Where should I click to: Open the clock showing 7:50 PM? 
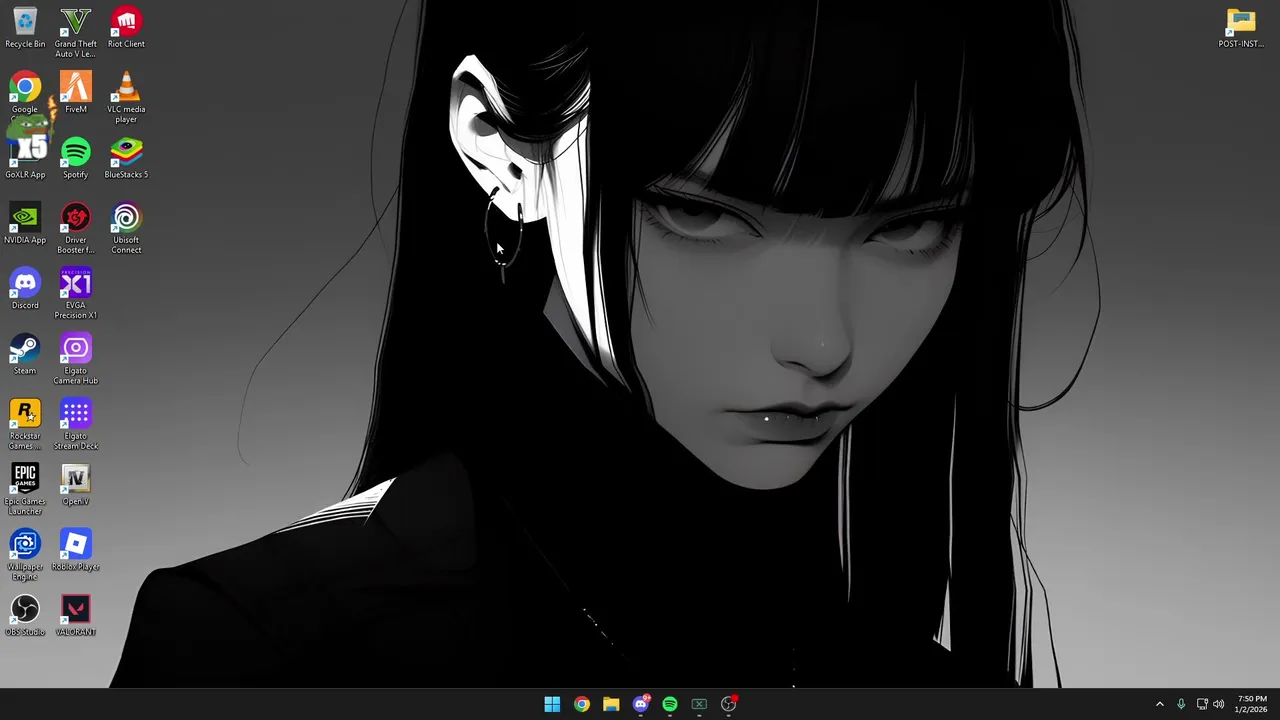(1252, 704)
